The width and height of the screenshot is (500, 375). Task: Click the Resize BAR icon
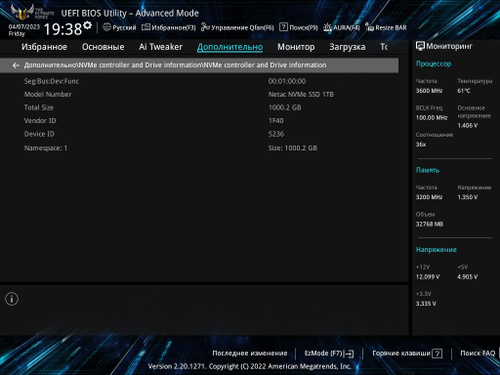coord(369,27)
